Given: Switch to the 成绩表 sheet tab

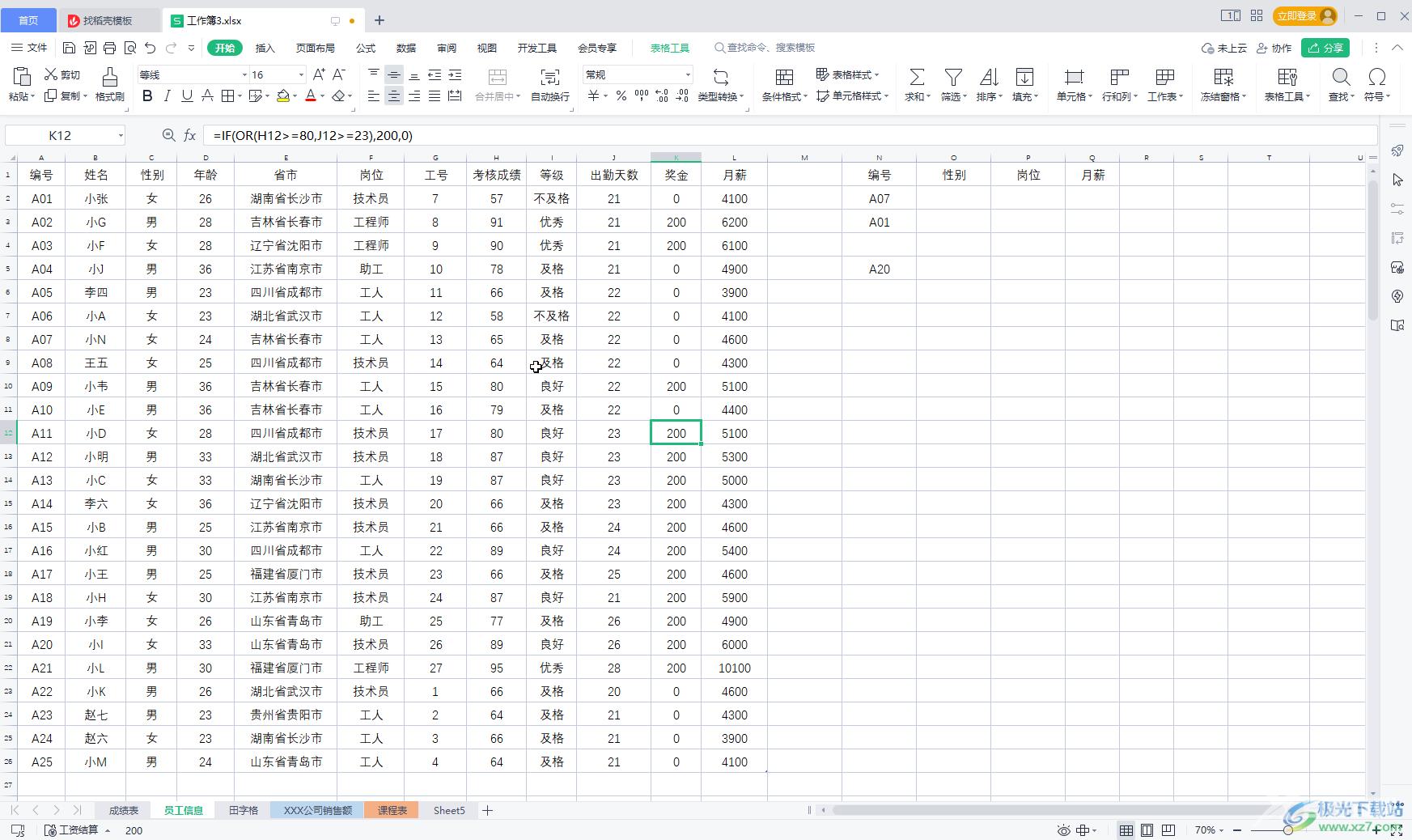Looking at the screenshot, I should (x=124, y=810).
